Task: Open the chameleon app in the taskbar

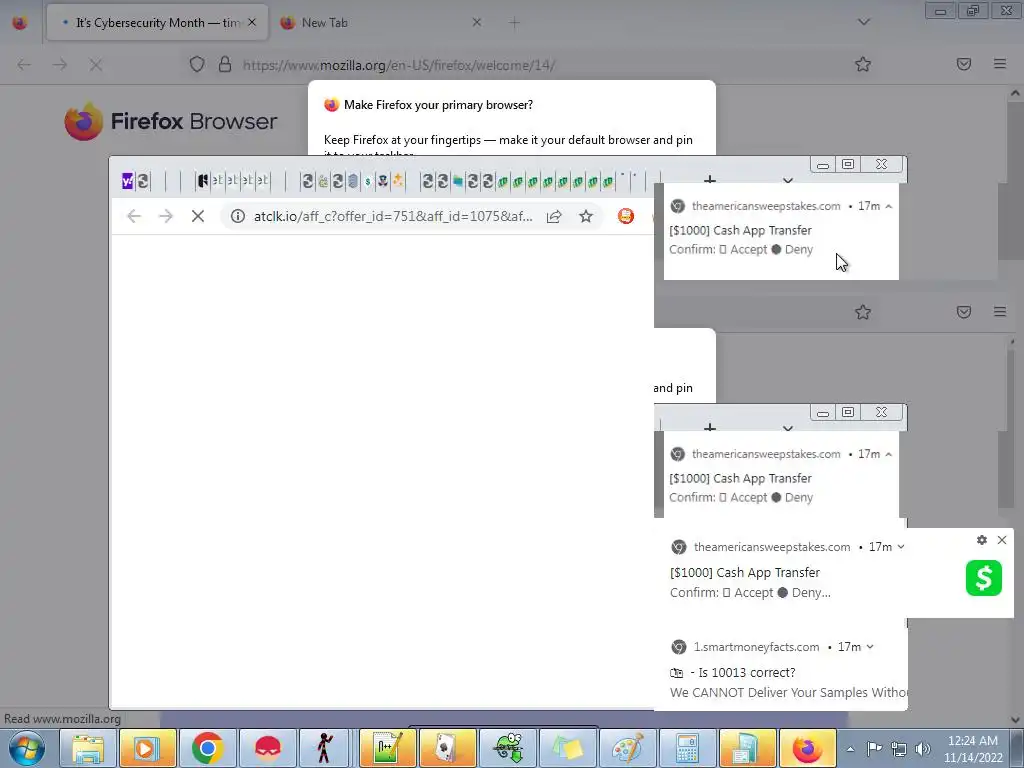Action: [x=507, y=748]
